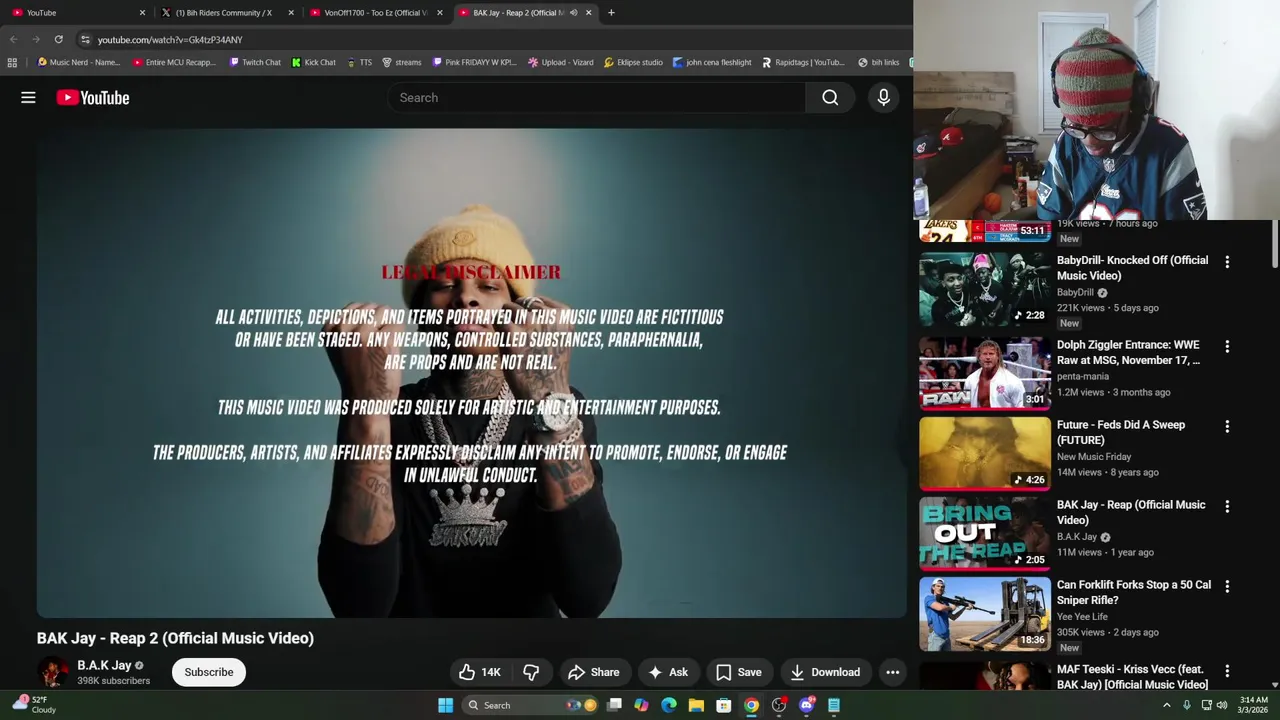Image resolution: width=1280 pixels, height=720 pixels.
Task: Open Music Nerd bookmark
Action: pos(78,62)
